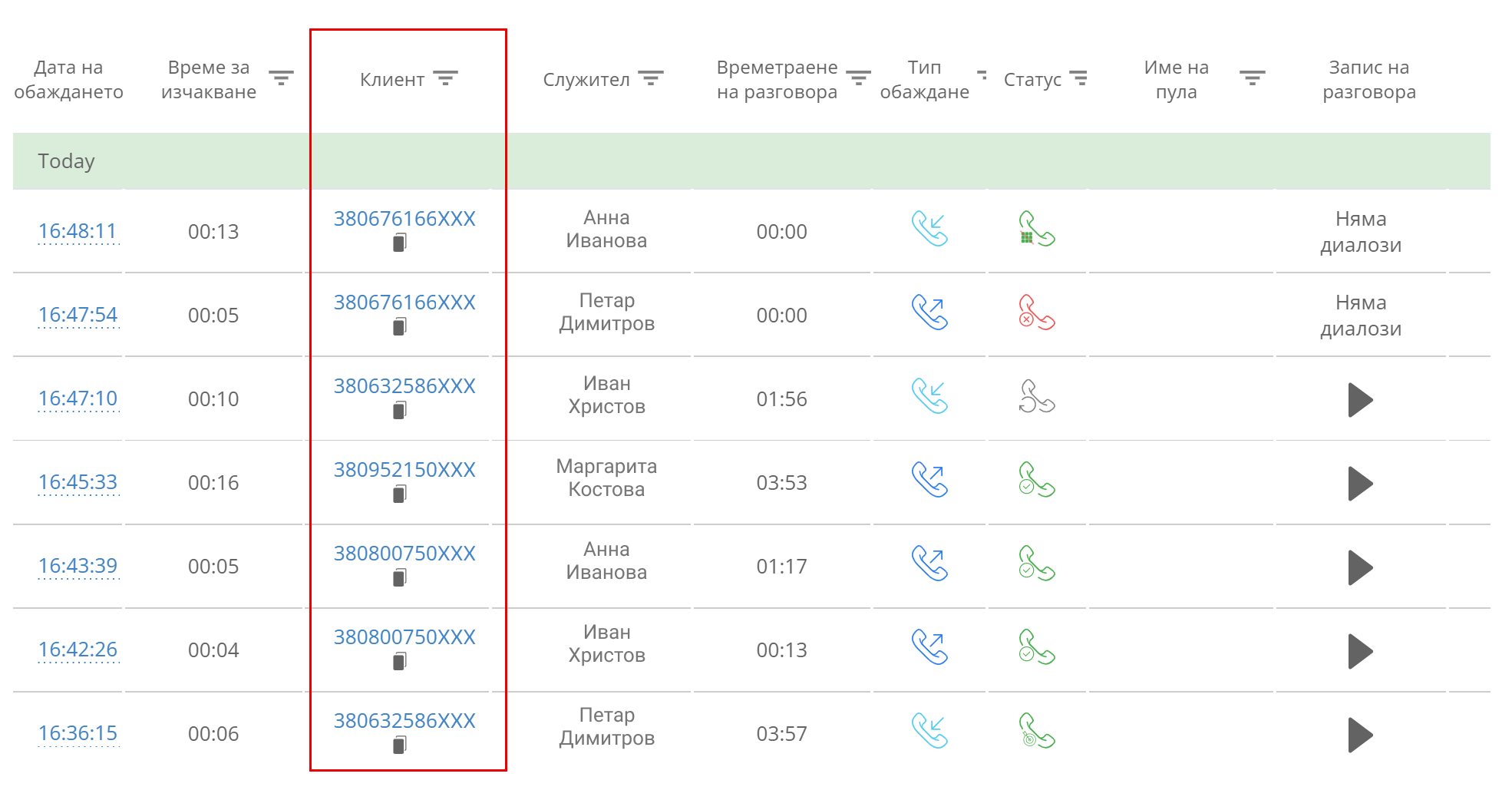
Task: Click outgoing call type icon in 16:45:33 row
Action: click(x=929, y=480)
